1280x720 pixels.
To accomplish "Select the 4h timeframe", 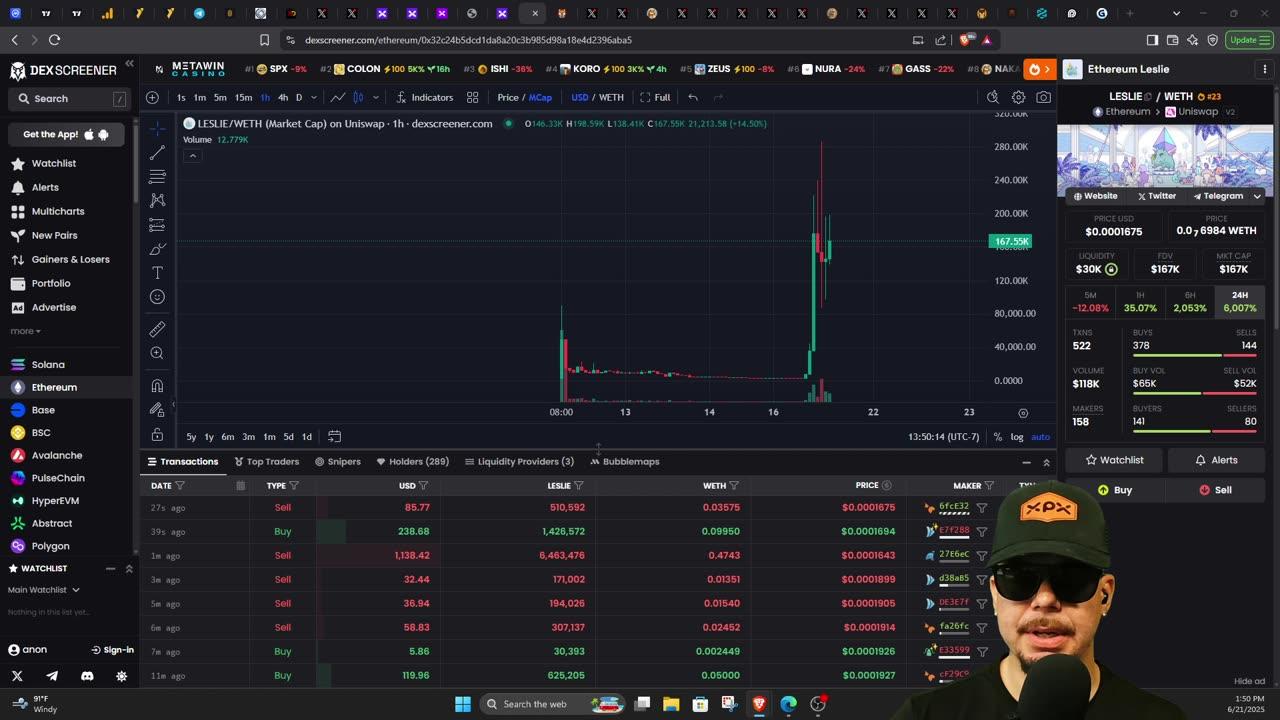I will 283,97.
